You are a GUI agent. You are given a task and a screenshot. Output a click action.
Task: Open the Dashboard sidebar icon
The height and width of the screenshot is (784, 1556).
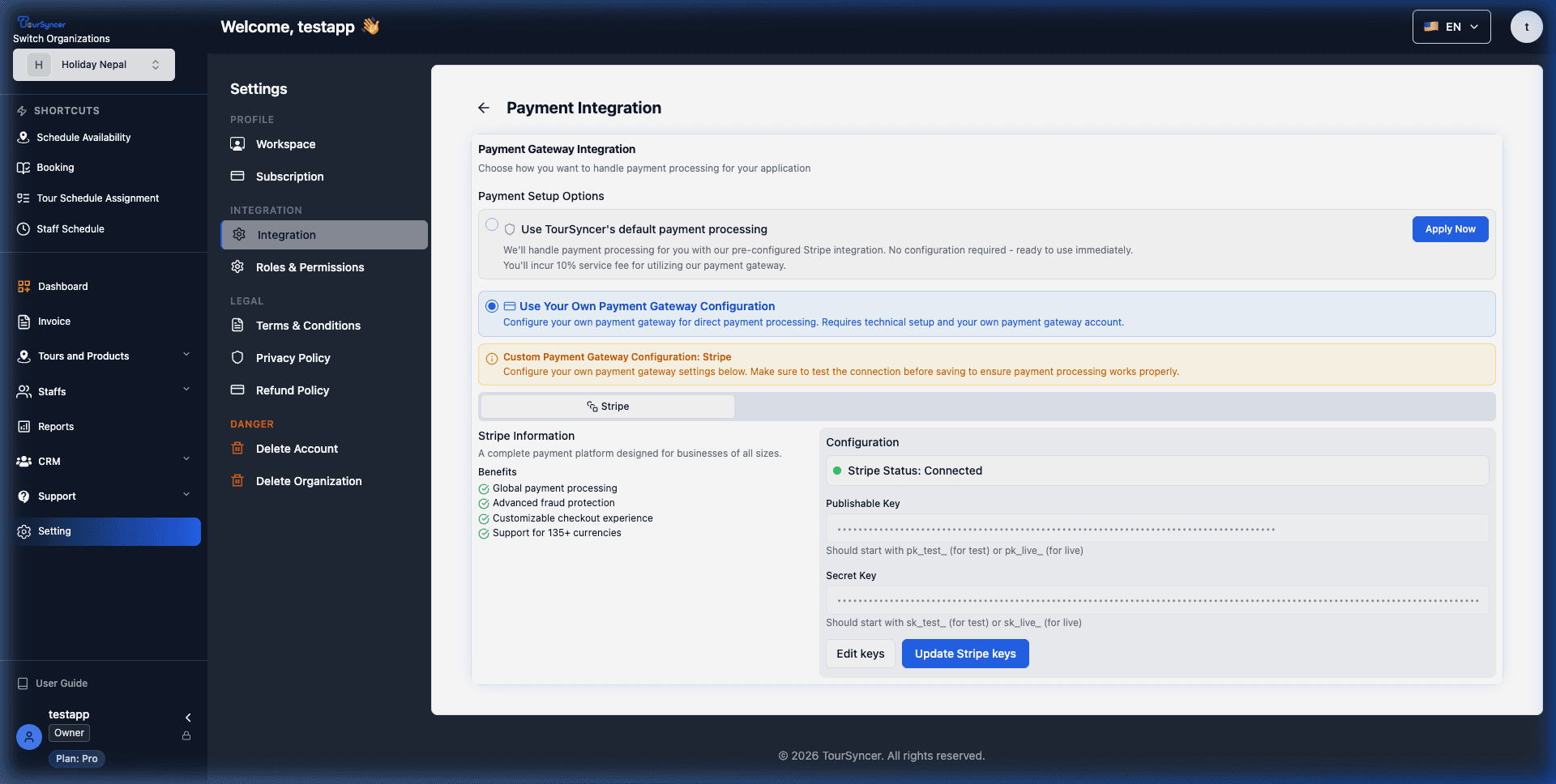click(x=23, y=286)
